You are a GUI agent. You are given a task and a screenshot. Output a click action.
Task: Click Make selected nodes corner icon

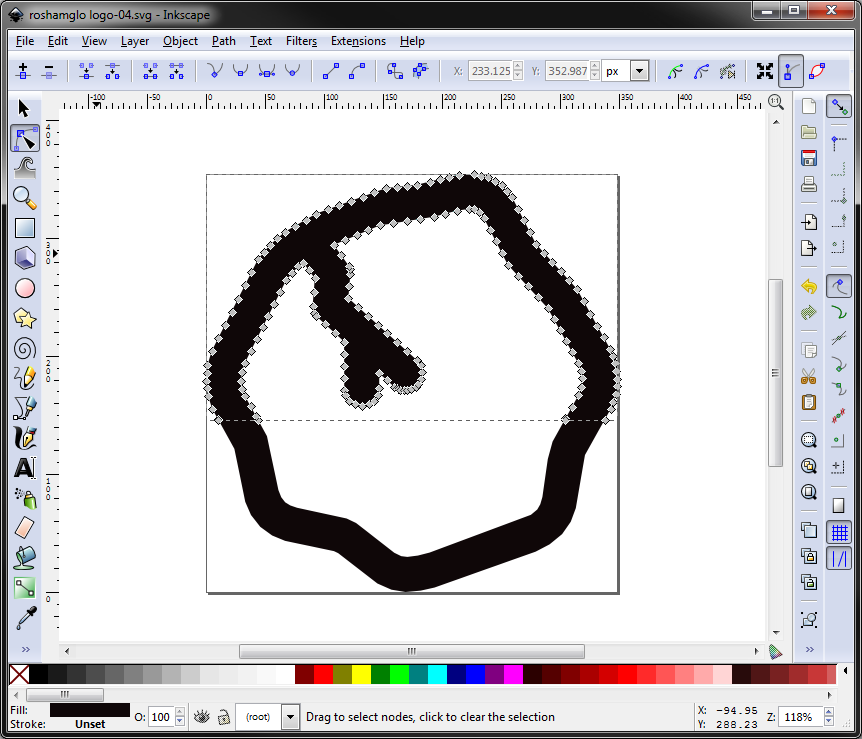point(214,71)
